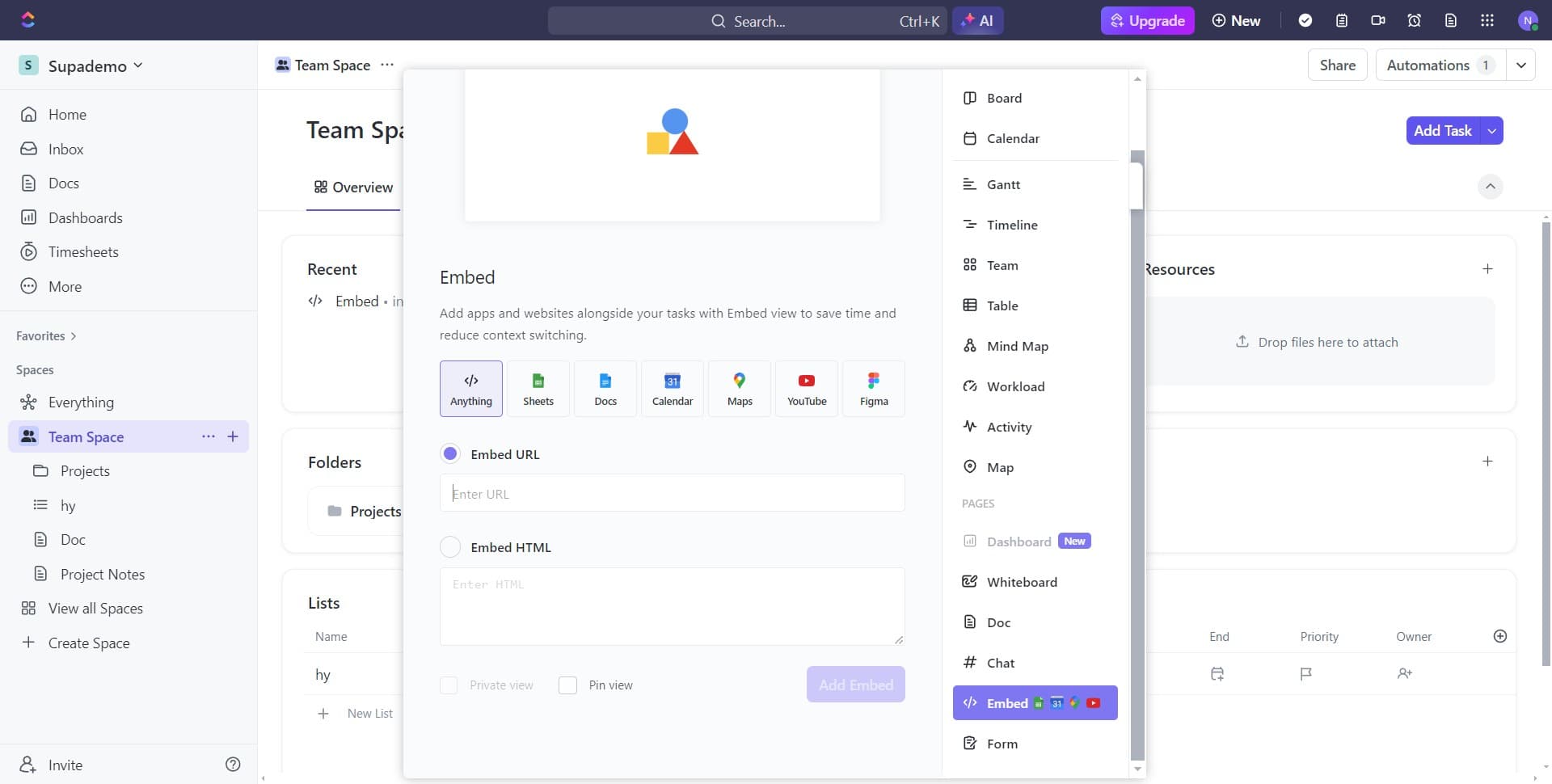Image resolution: width=1552 pixels, height=784 pixels.
Task: Choose the Figma embed option
Action: (x=874, y=389)
